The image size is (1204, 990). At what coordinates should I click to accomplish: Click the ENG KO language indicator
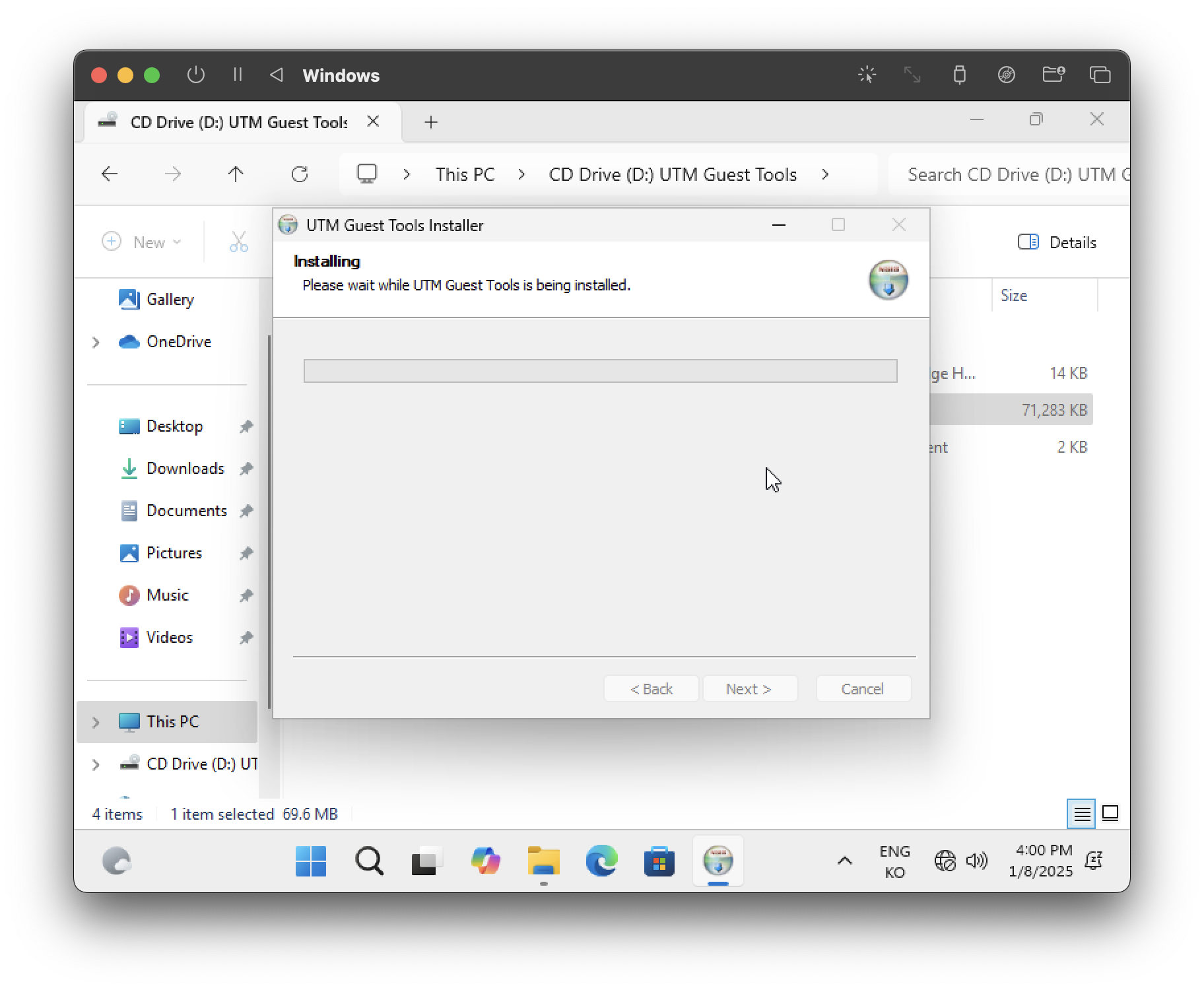click(x=894, y=861)
